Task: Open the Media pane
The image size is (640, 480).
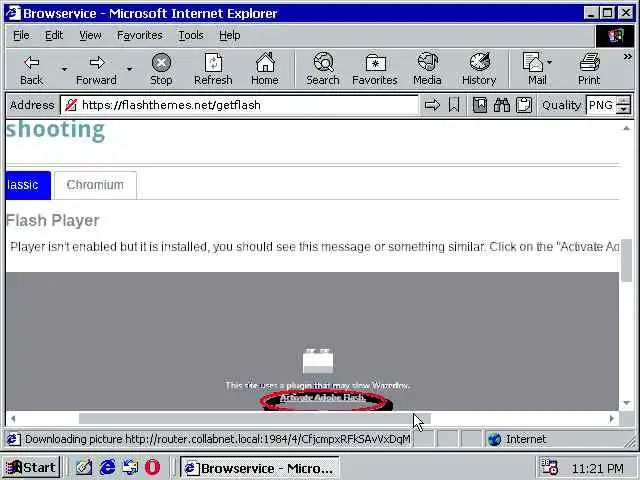Action: click(x=427, y=69)
